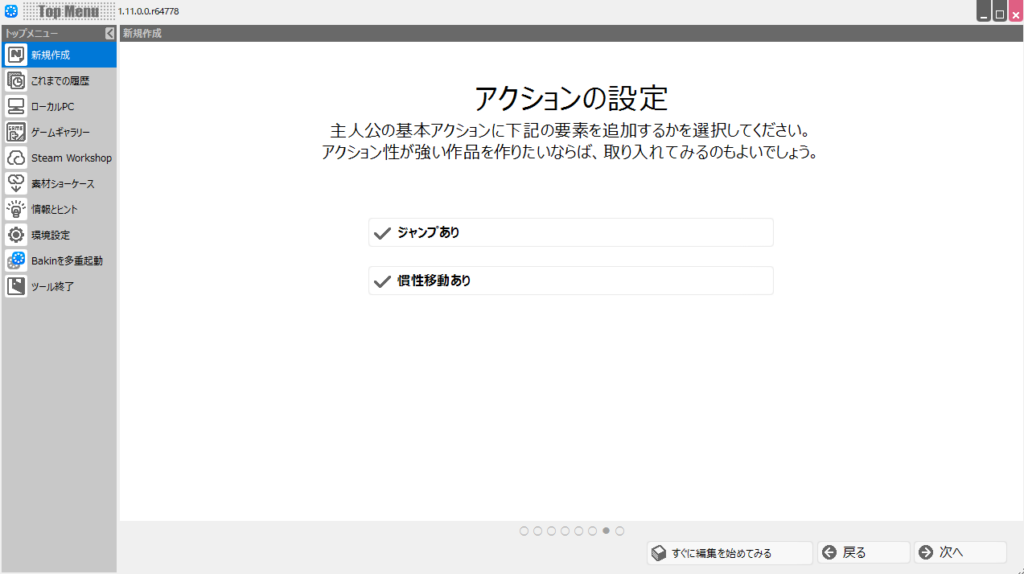Open ゲームギャラリー gallery icon
Viewport: 1024px width, 574px height.
point(16,132)
